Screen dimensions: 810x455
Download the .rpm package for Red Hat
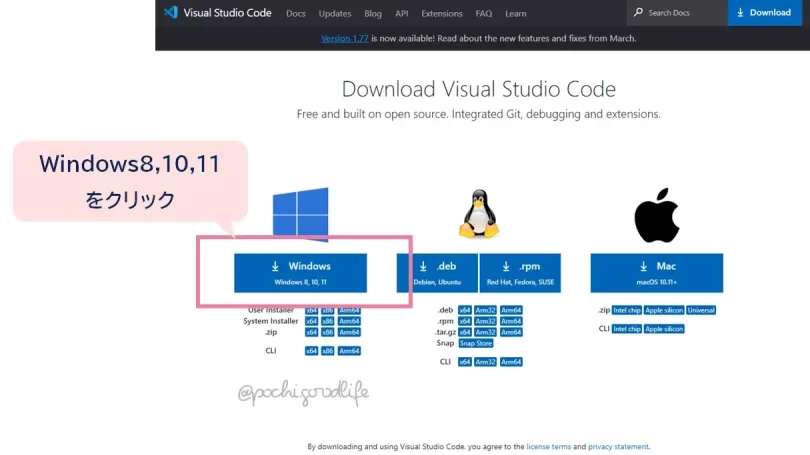point(520,273)
